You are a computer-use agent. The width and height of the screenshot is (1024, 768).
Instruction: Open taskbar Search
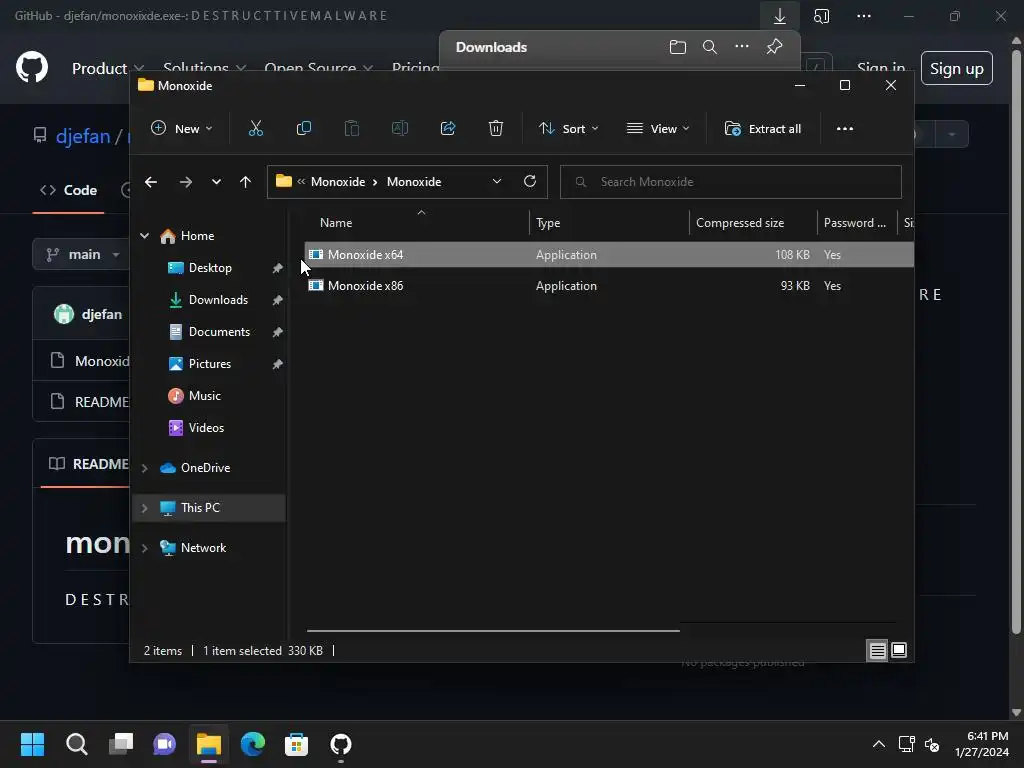[76, 744]
